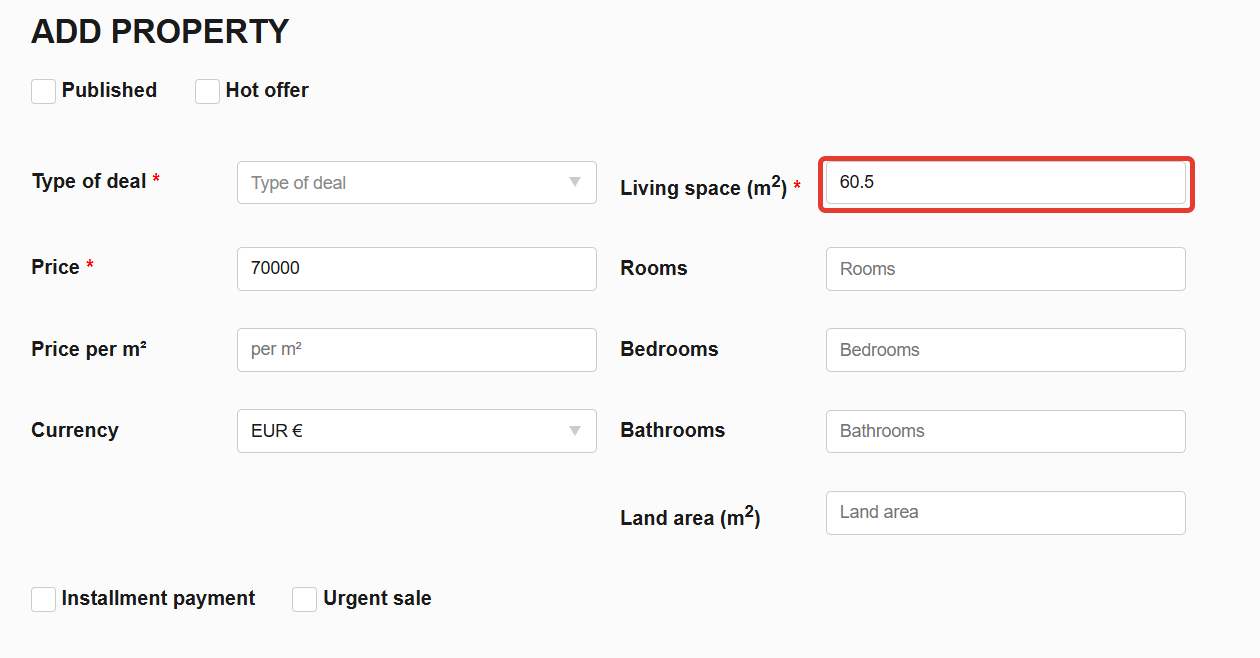Focus the Bathrooms input field

(x=1006, y=431)
